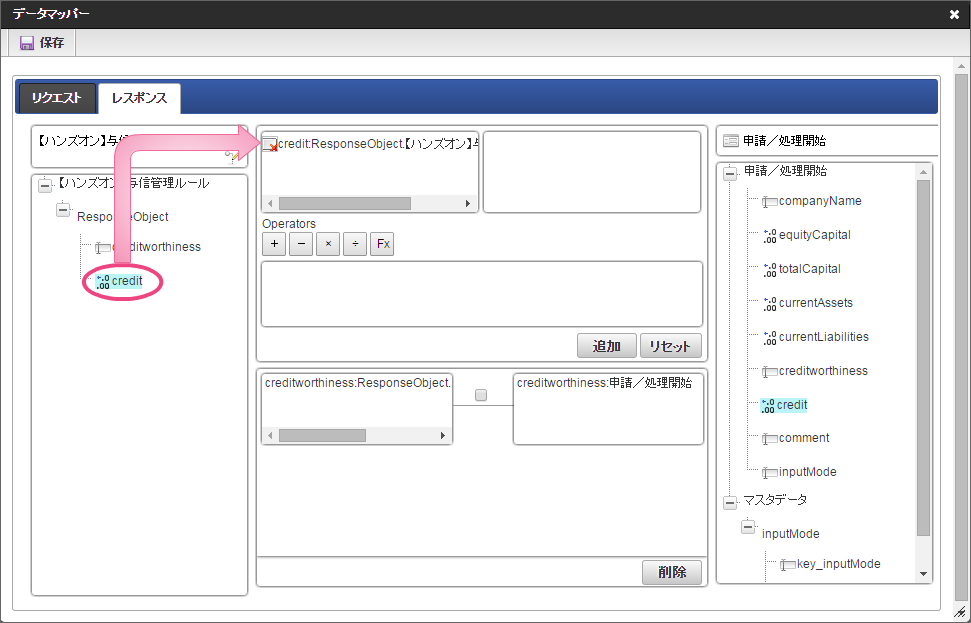
Task: Collapse the 【ハンズオン】与信管理ルール tree node
Action: (x=45, y=185)
